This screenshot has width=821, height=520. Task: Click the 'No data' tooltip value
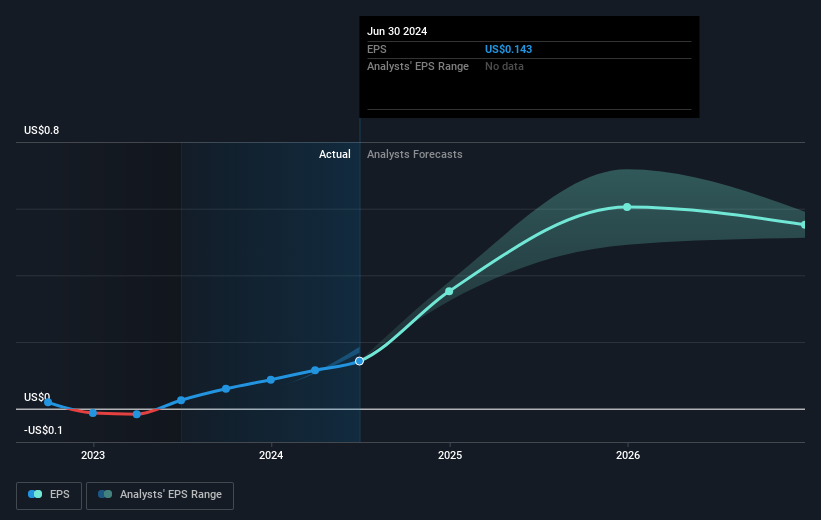(x=504, y=67)
